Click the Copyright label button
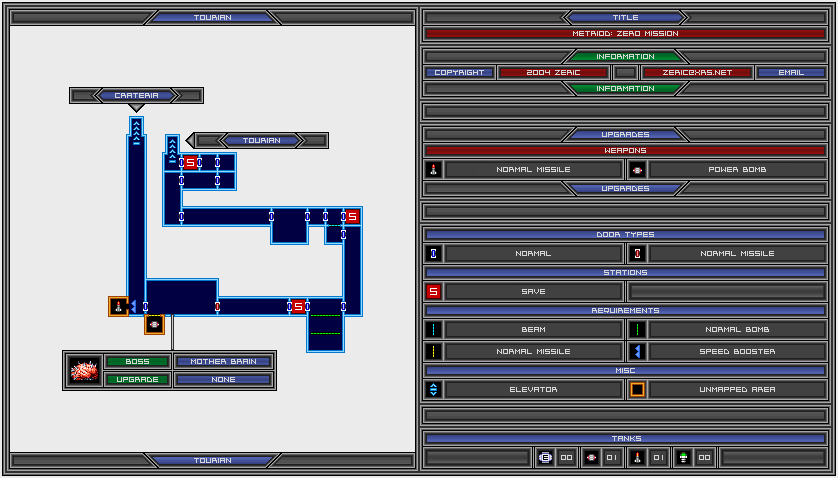Viewport: 838px width, 478px height. click(459, 72)
